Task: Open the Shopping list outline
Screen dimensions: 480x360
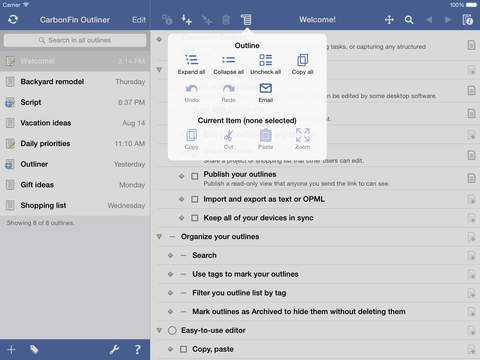Action: tap(75, 205)
